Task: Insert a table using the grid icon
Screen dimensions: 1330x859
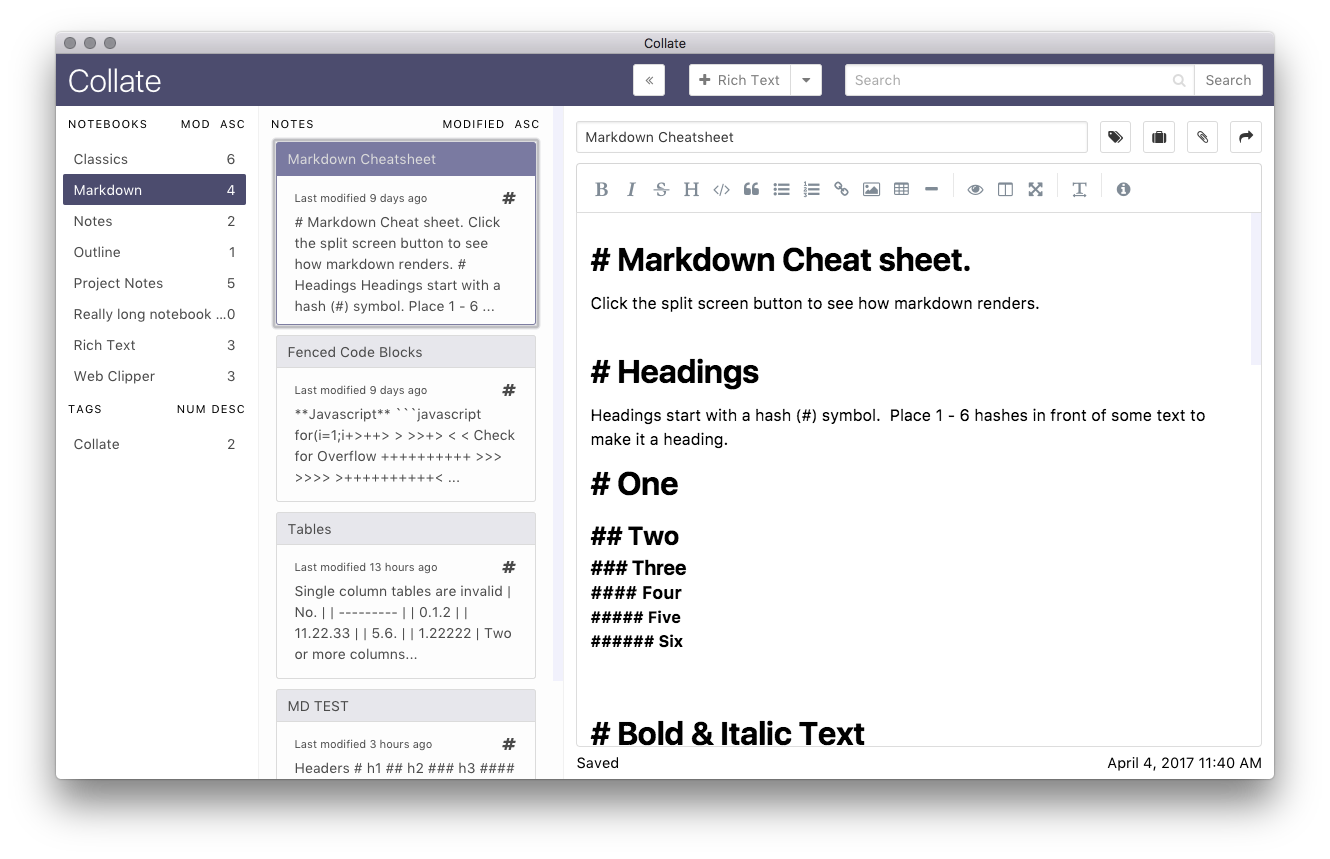Action: [901, 189]
